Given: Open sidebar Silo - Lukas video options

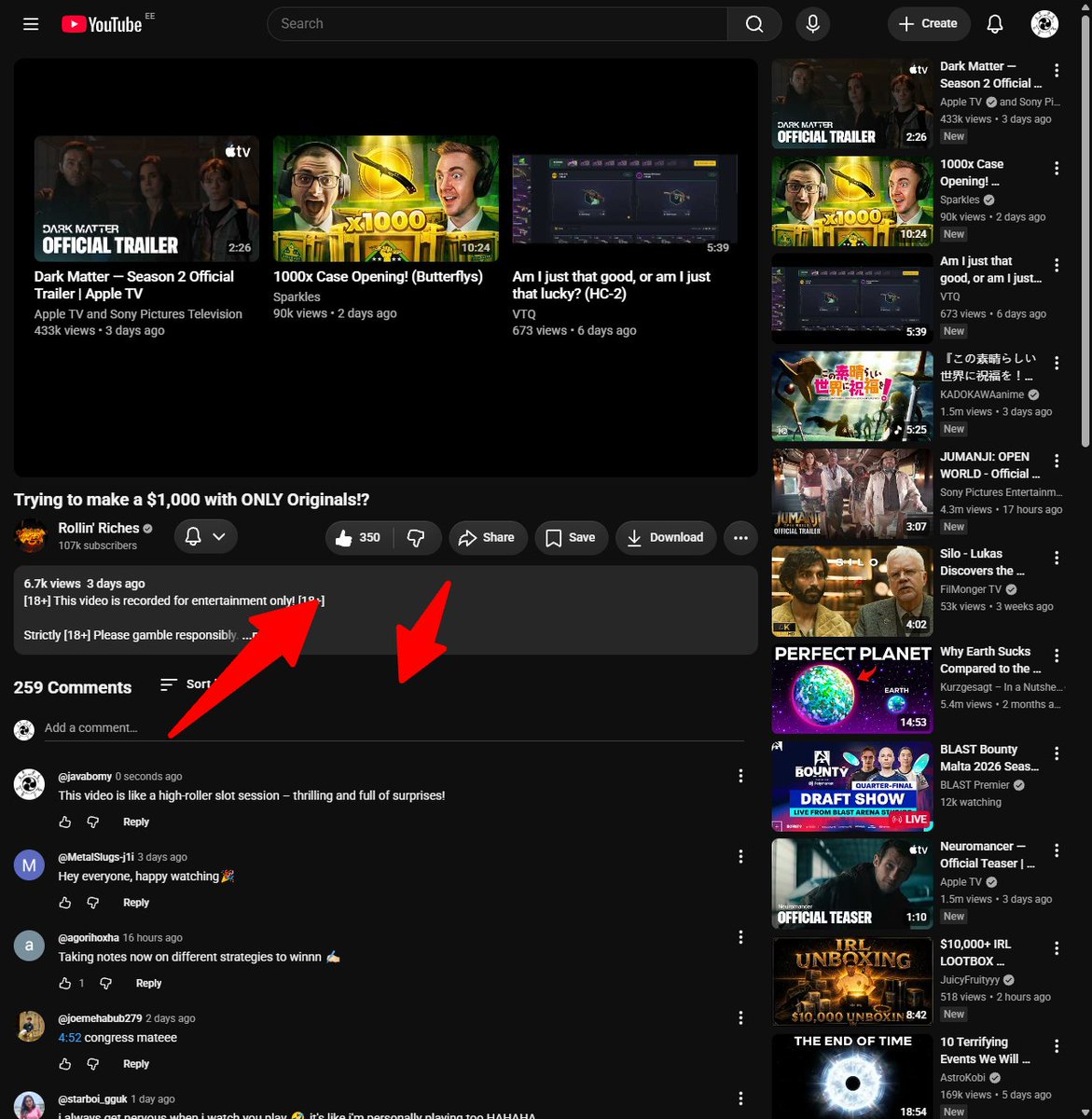Looking at the screenshot, I should pos(1057,558).
